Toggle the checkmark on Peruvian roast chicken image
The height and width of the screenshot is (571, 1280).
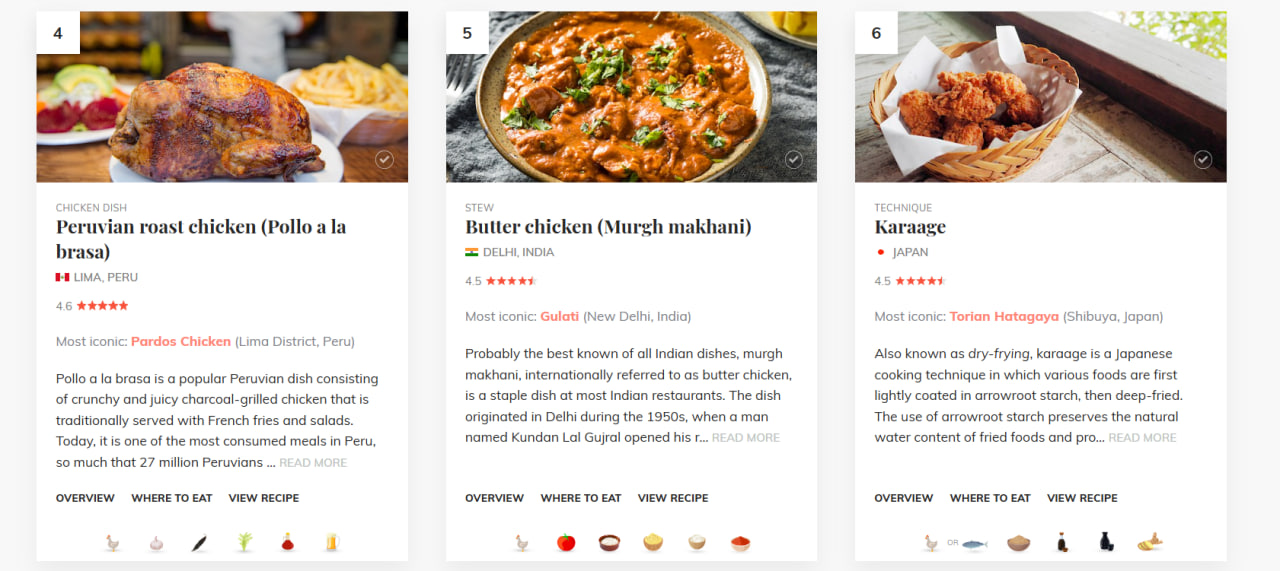(384, 160)
